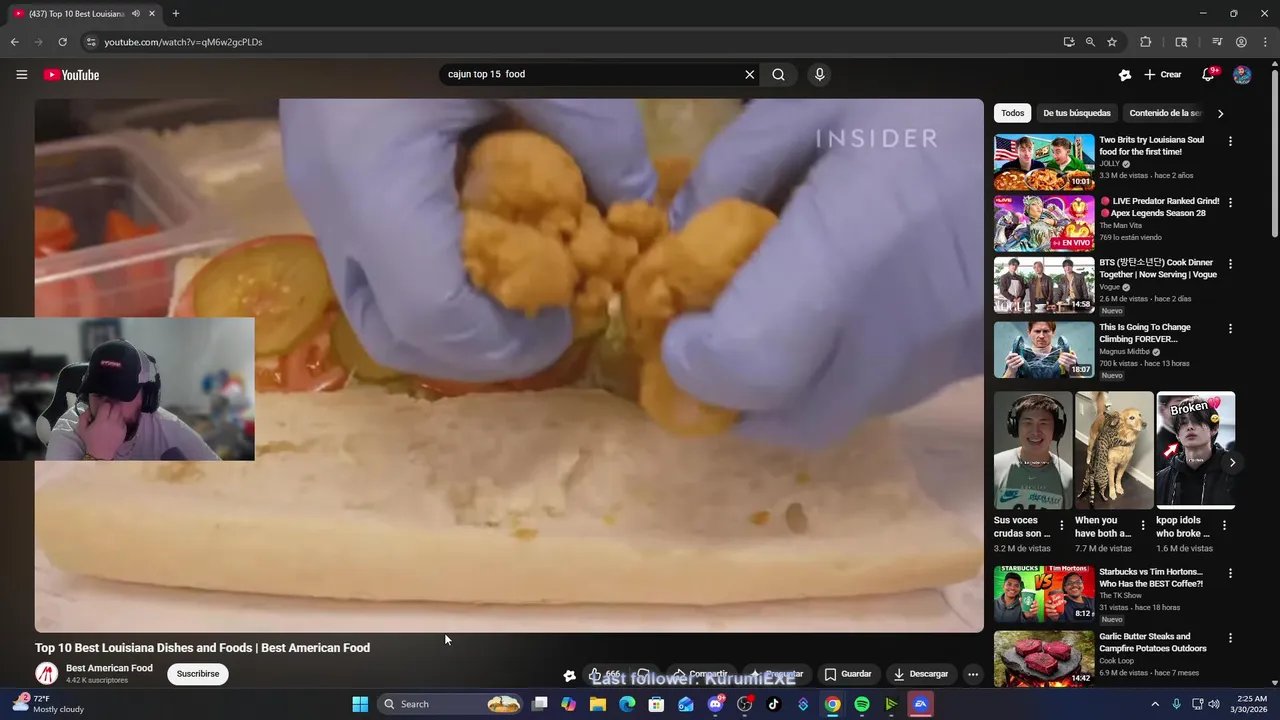
Task: Open YouTube notifications bell
Action: 1208,75
